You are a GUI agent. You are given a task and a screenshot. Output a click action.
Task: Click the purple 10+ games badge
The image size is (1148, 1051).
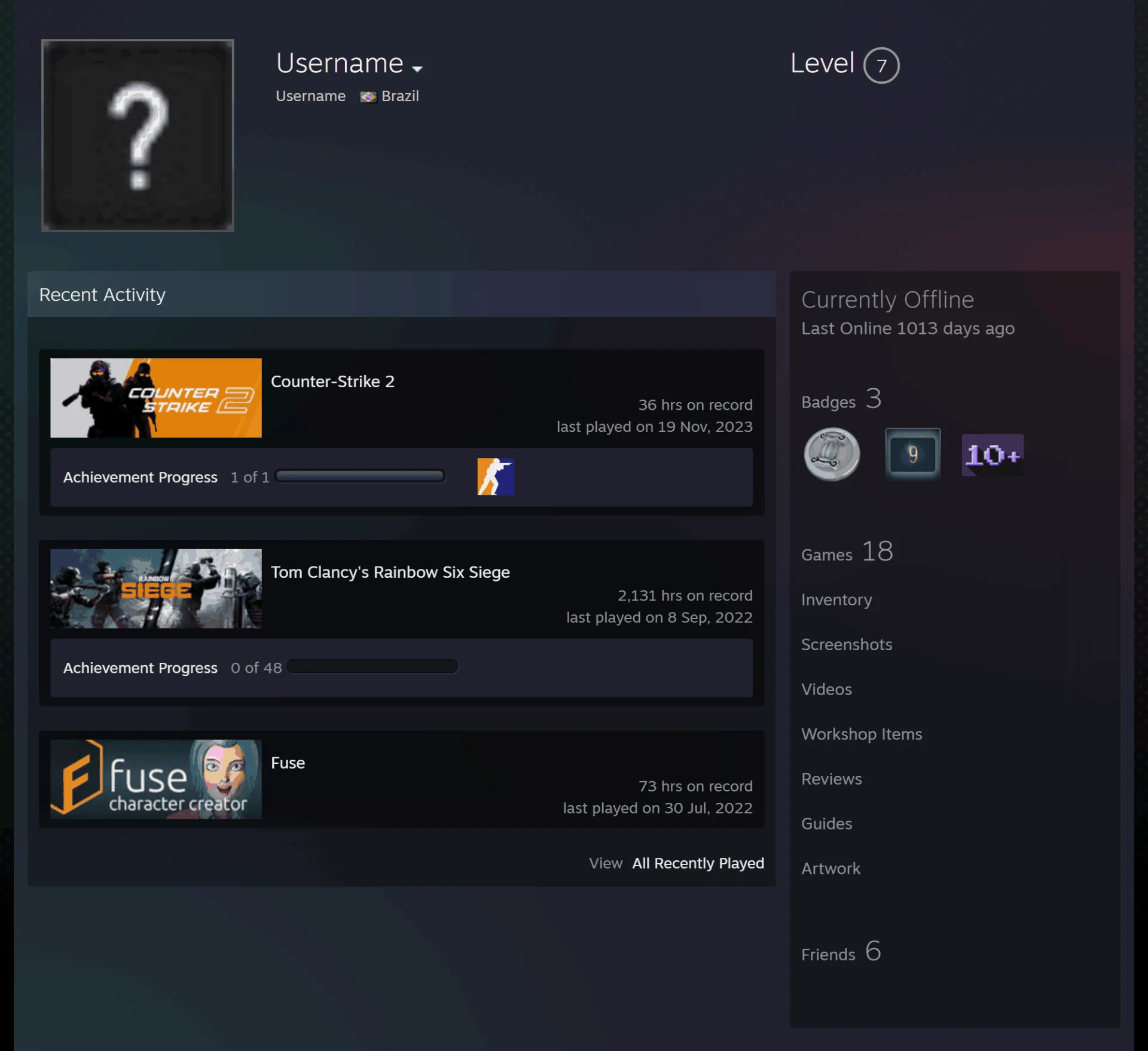coord(993,455)
